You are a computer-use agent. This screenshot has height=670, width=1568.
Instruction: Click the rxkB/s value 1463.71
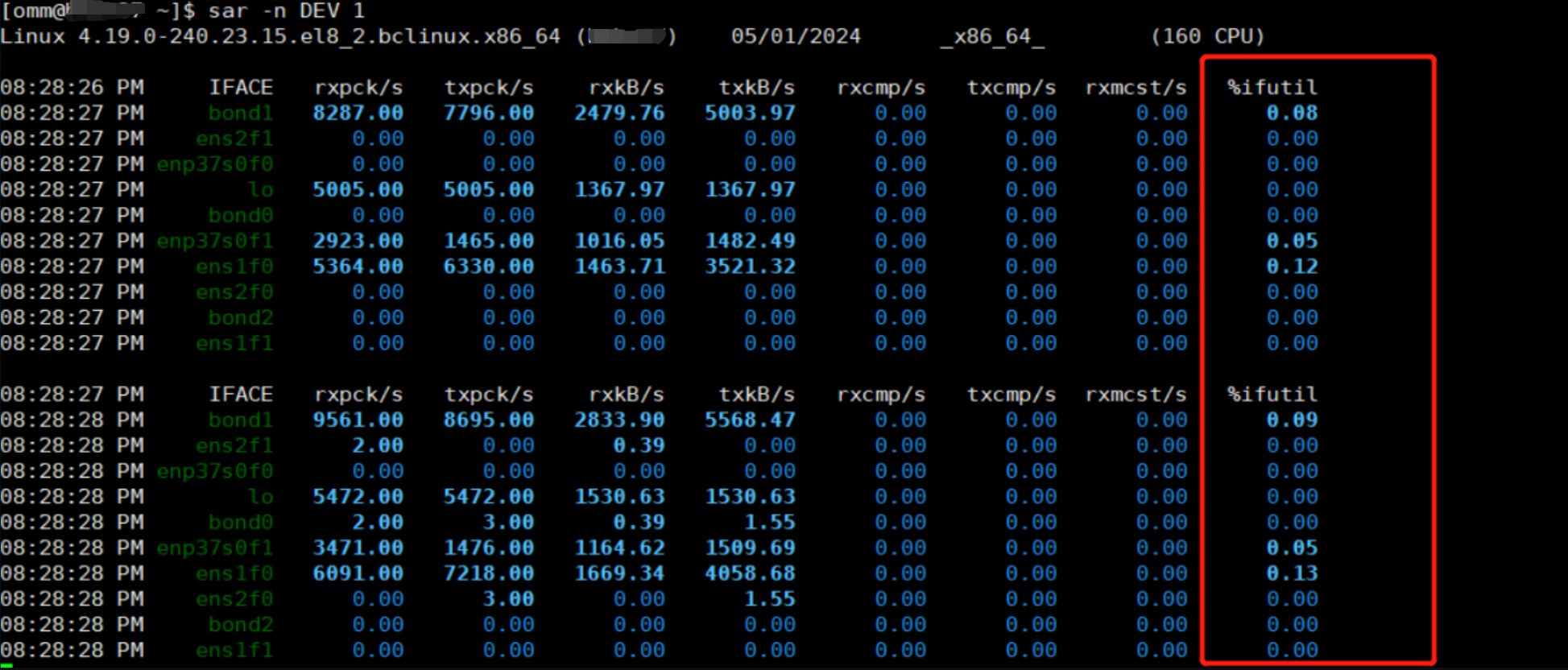pyautogui.click(x=619, y=267)
